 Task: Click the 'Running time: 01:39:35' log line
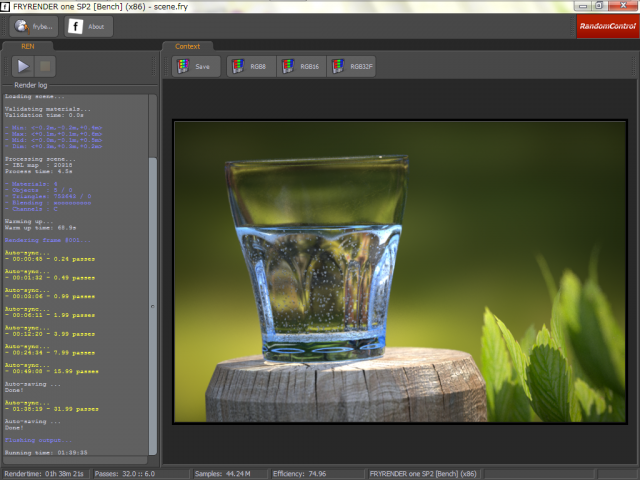click(46, 452)
